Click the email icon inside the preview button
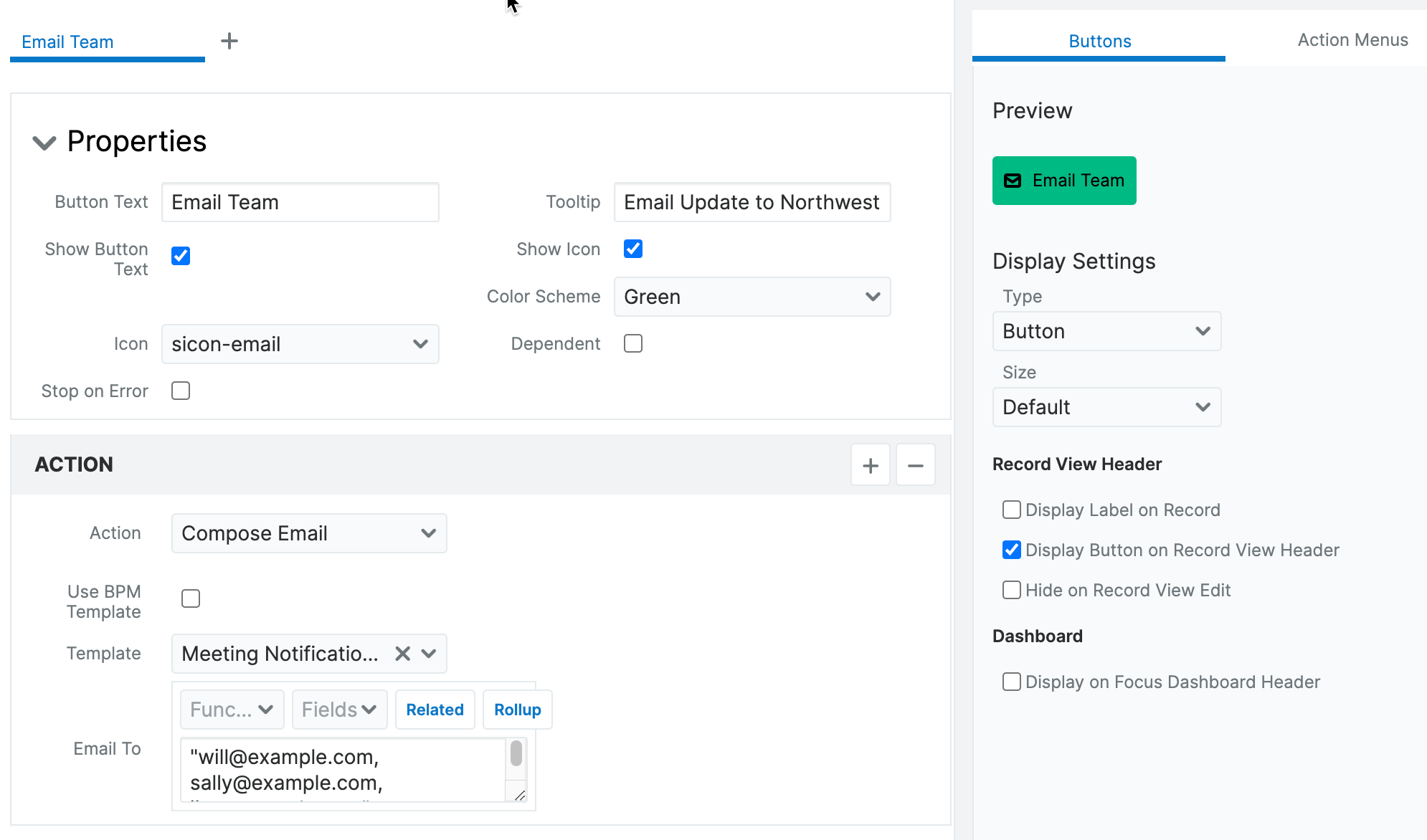This screenshot has height=840, width=1427. [1012, 181]
